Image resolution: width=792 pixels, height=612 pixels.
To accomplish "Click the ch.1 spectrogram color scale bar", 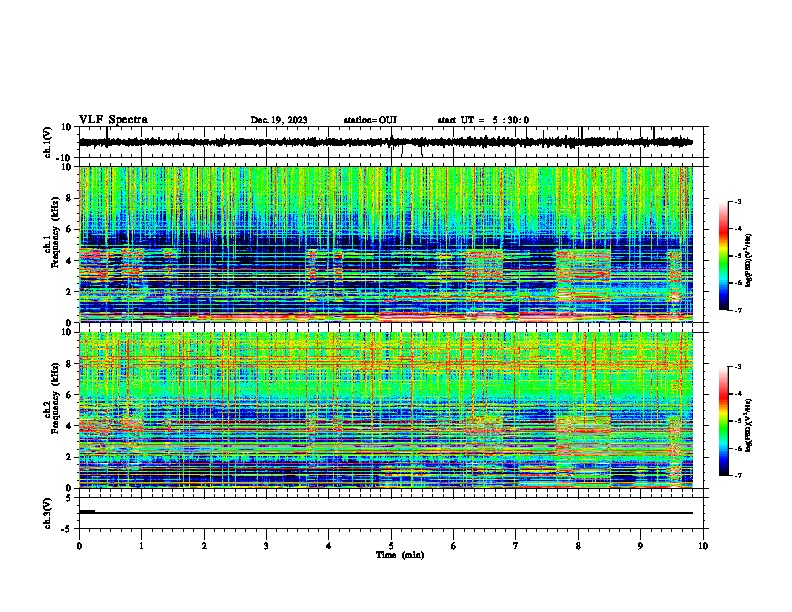I will click(724, 256).
